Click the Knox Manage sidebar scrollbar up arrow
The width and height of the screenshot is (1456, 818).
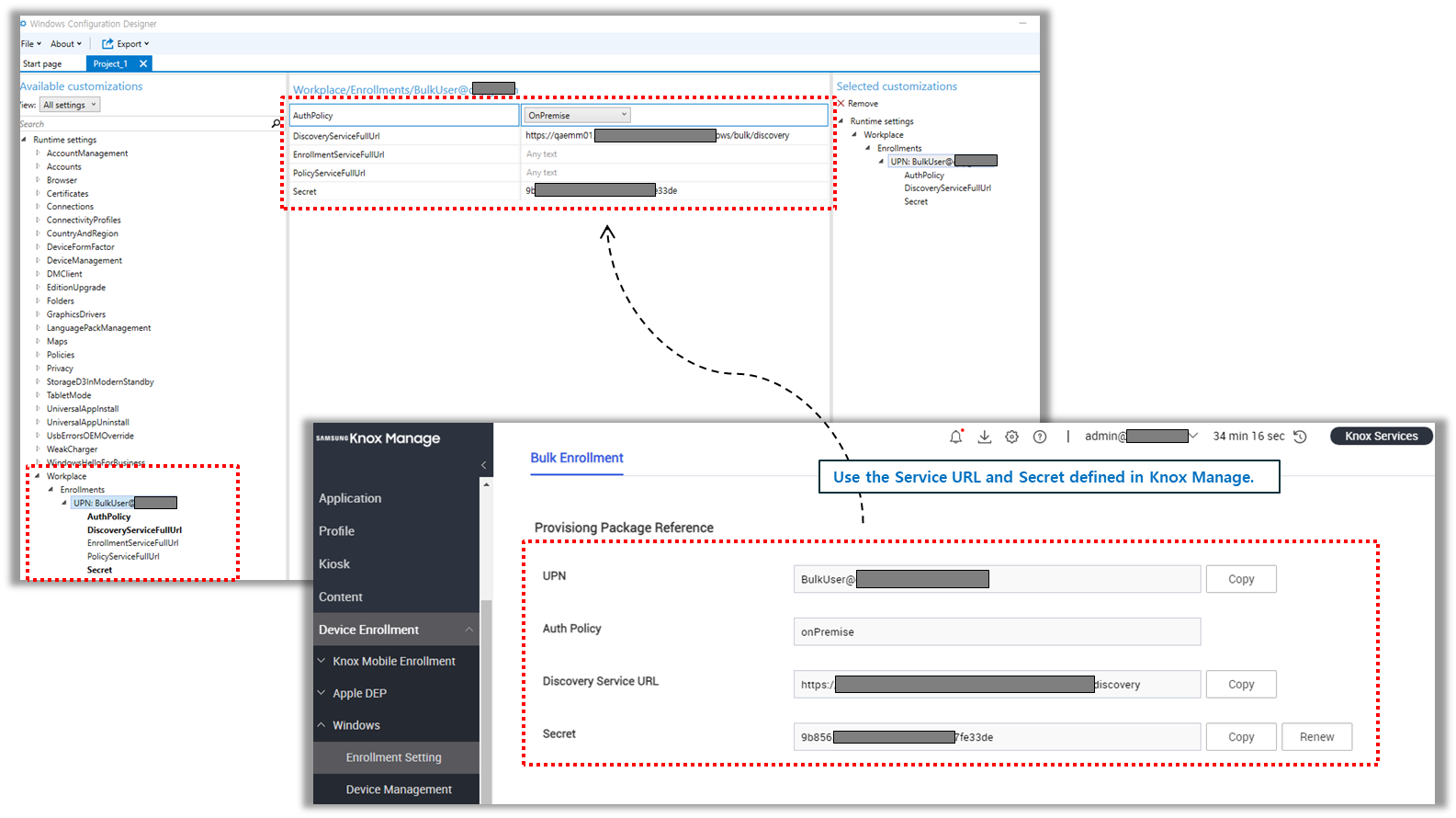pyautogui.click(x=486, y=484)
